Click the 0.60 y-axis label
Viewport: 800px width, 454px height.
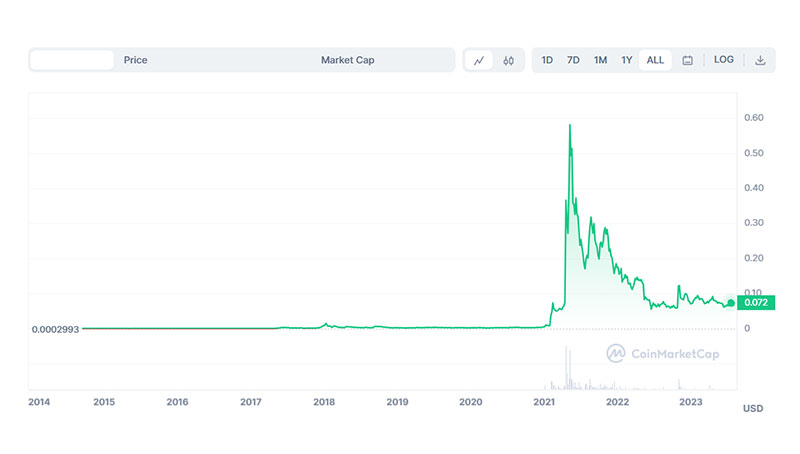[754, 118]
